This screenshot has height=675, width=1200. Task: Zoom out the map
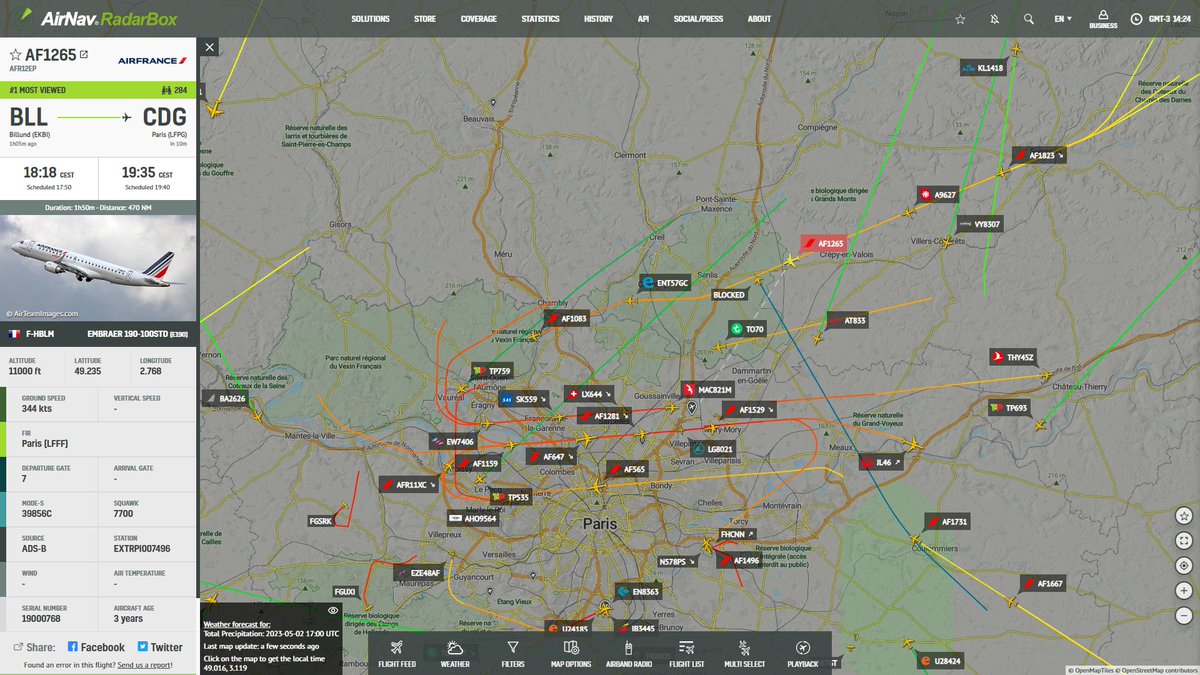point(1183,614)
